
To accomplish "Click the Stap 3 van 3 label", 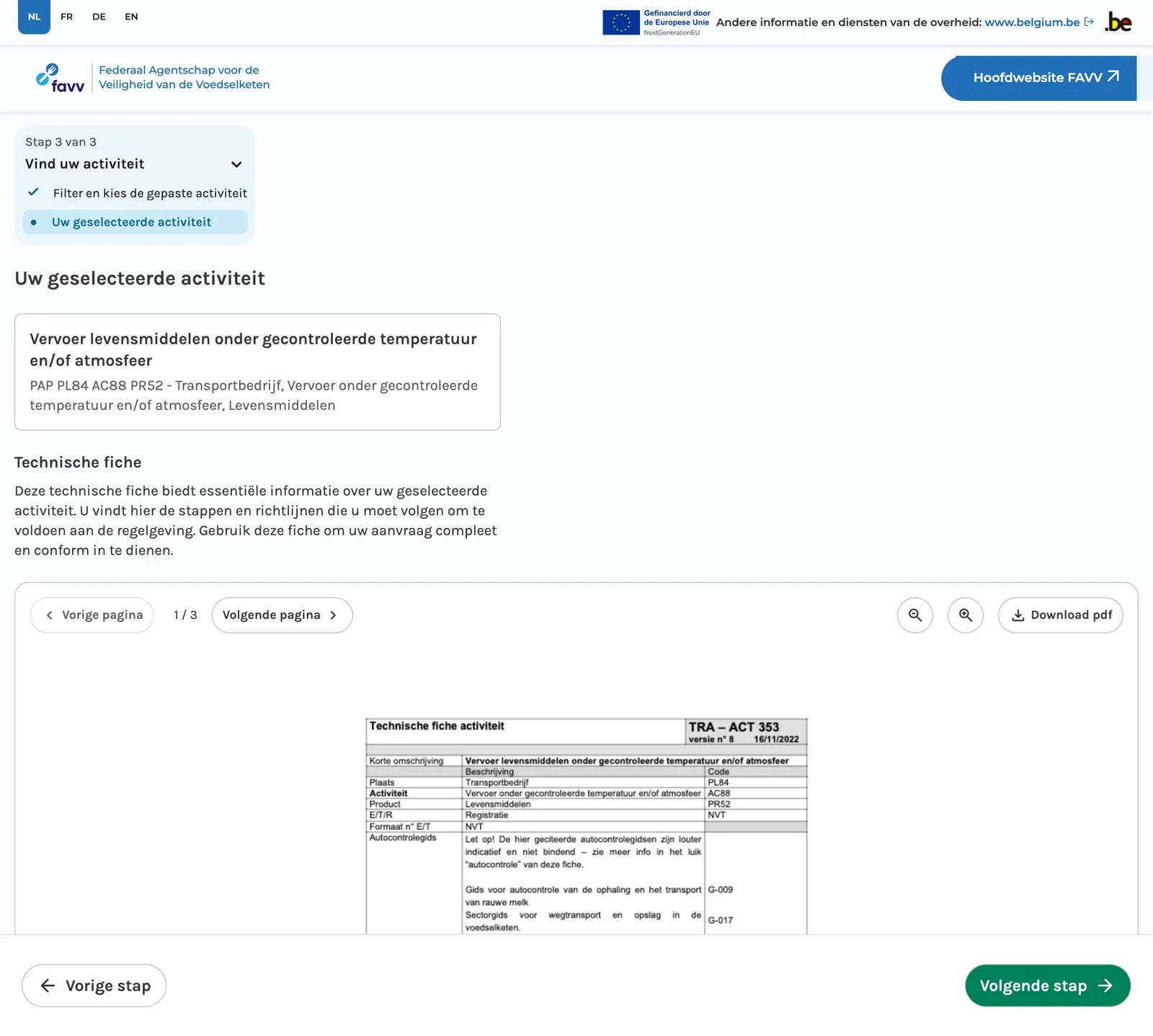I will 61,142.
